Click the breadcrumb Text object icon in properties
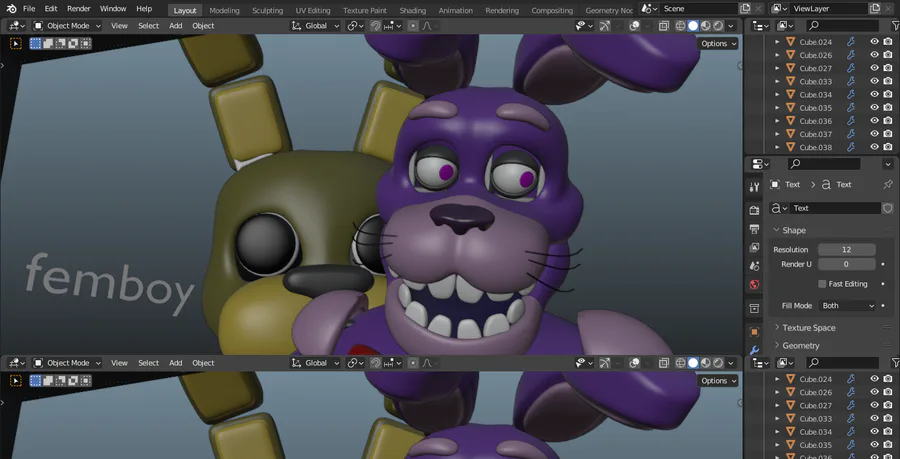The height and width of the screenshot is (459, 900). point(775,184)
